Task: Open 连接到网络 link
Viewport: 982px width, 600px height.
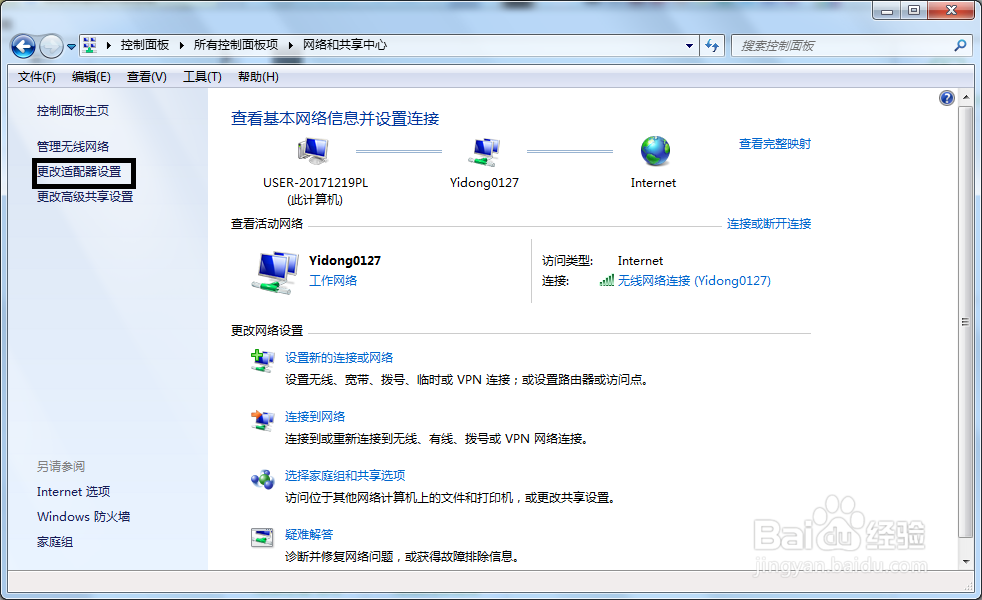Action: point(315,416)
